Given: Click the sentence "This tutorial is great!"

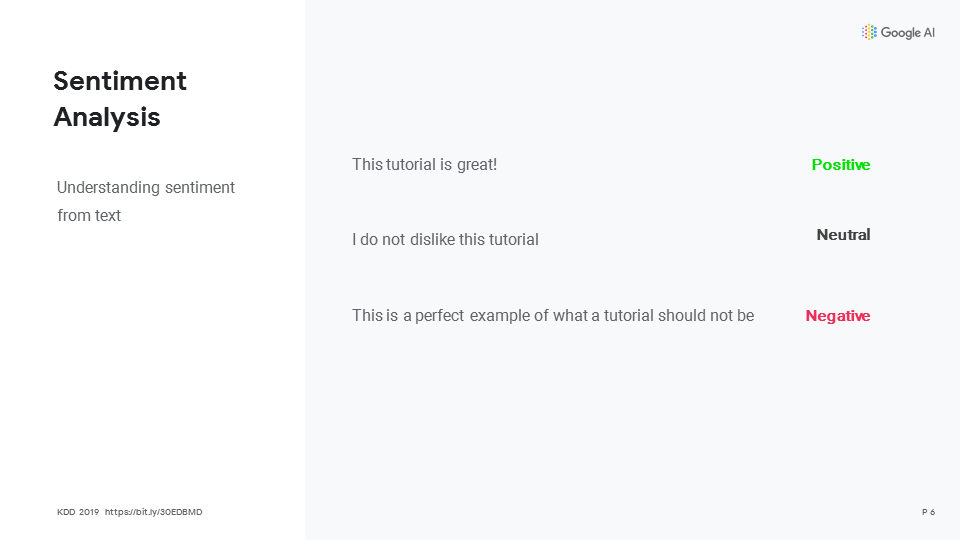Looking at the screenshot, I should tap(424, 164).
